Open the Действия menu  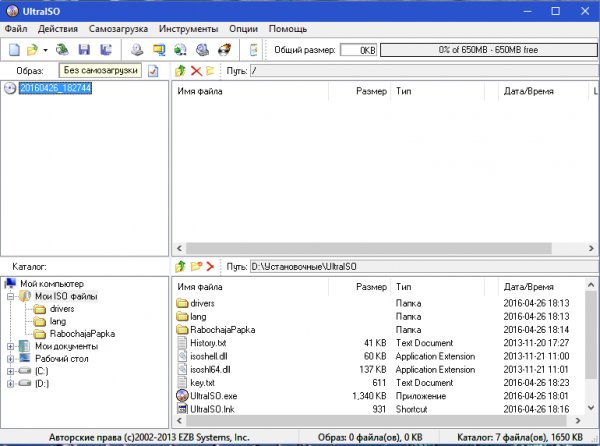[x=58, y=29]
